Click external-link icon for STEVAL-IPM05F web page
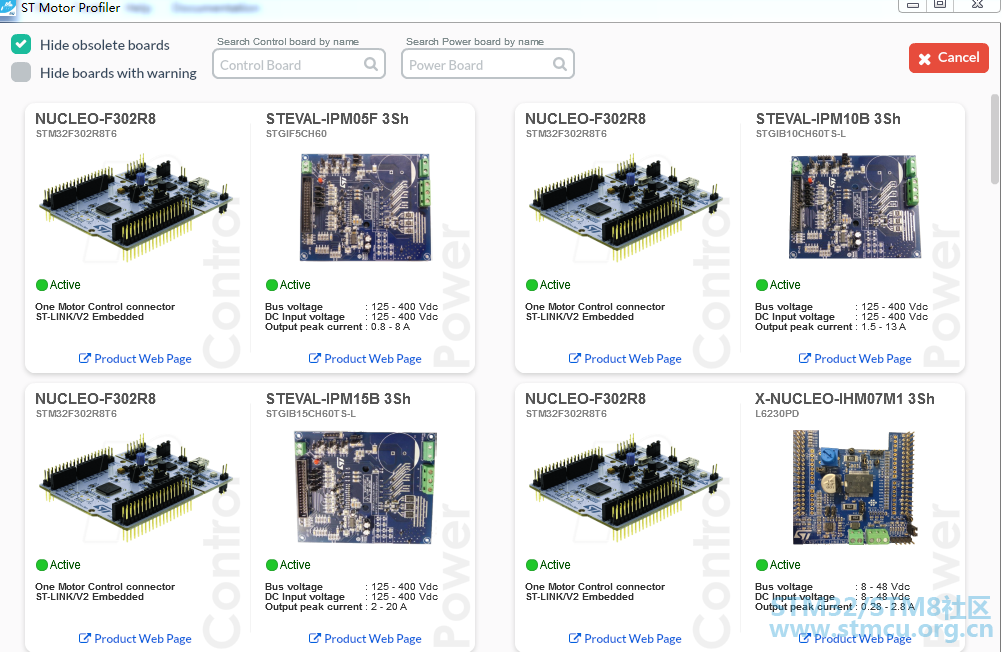 [314, 358]
